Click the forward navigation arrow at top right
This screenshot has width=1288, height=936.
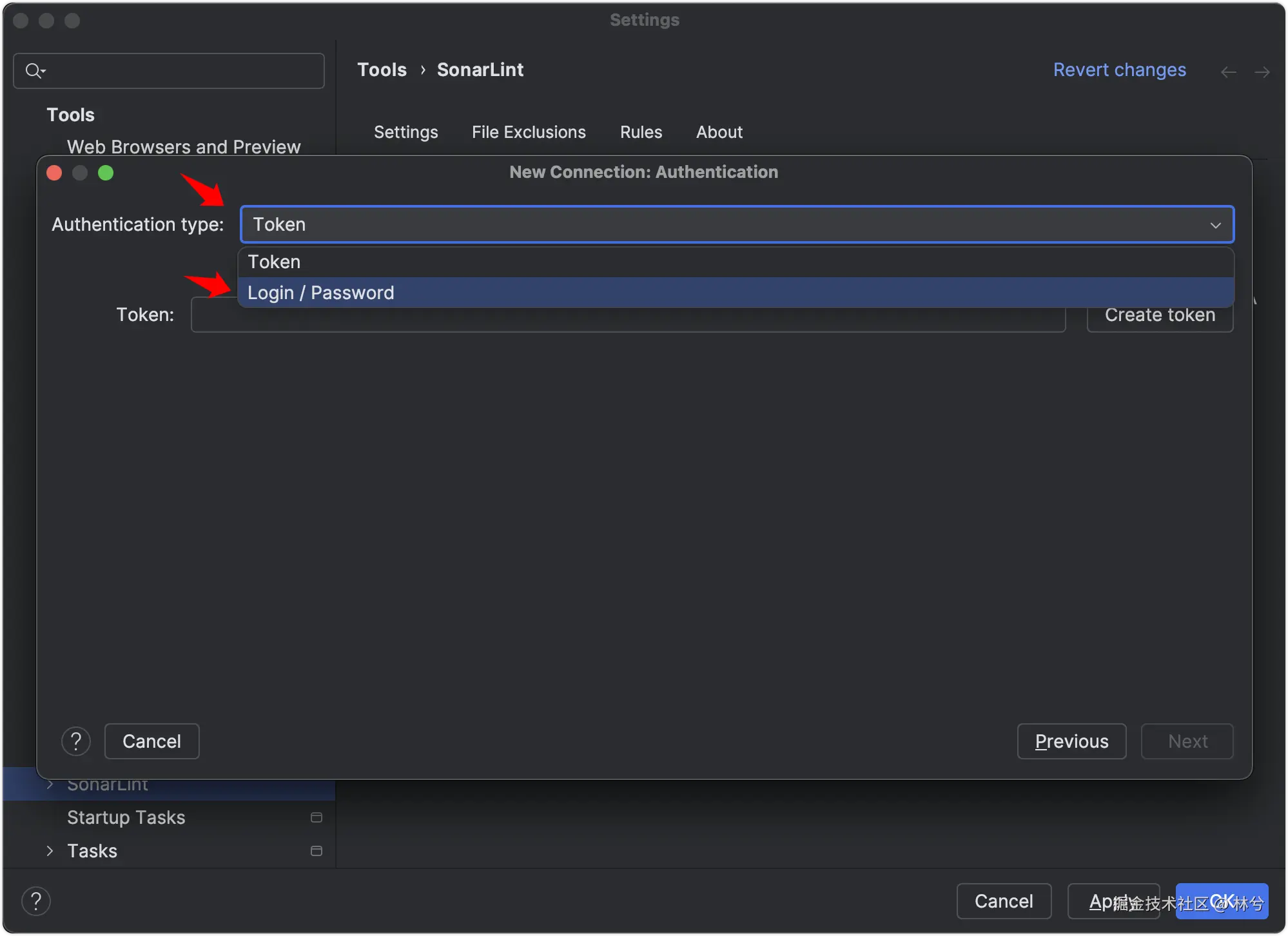tap(1262, 72)
